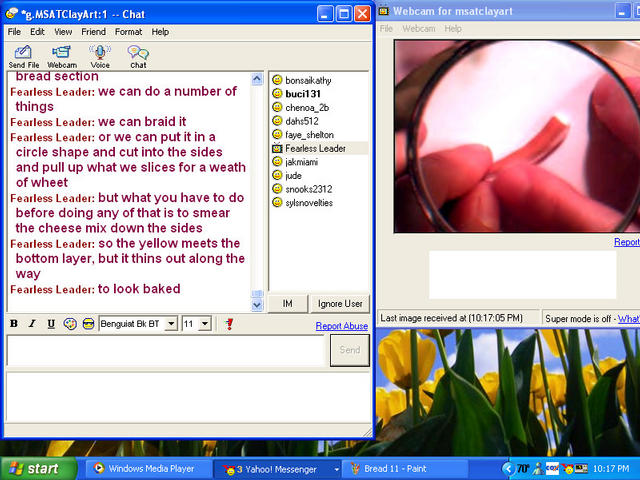Viewport: 640px width, 480px height.
Task: Select bonsaikathy's smiley icon in user list
Action: tap(277, 80)
